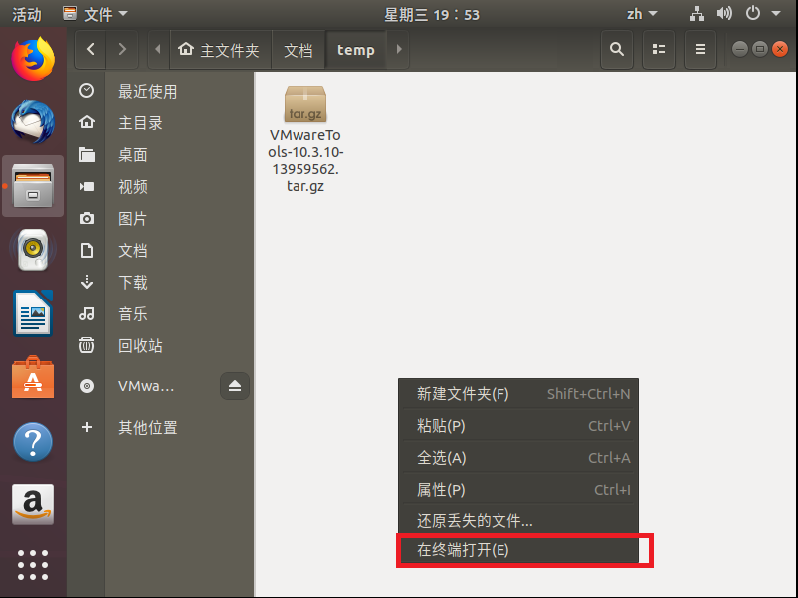Choose 新建文件夹 from context menu
Image resolution: width=798 pixels, height=598 pixels.
coord(462,394)
